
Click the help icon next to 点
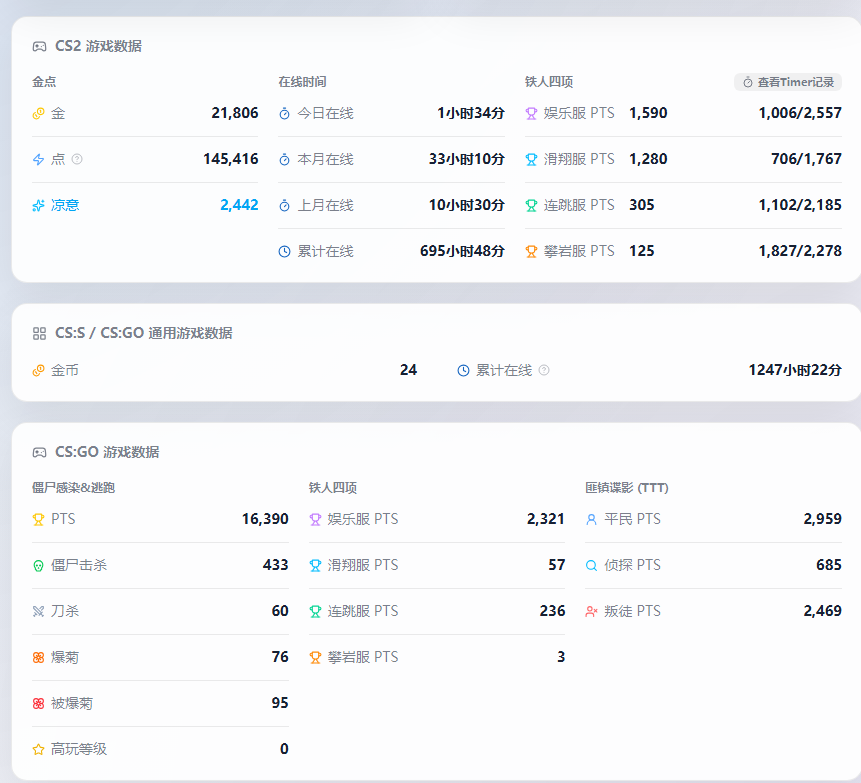point(77,159)
